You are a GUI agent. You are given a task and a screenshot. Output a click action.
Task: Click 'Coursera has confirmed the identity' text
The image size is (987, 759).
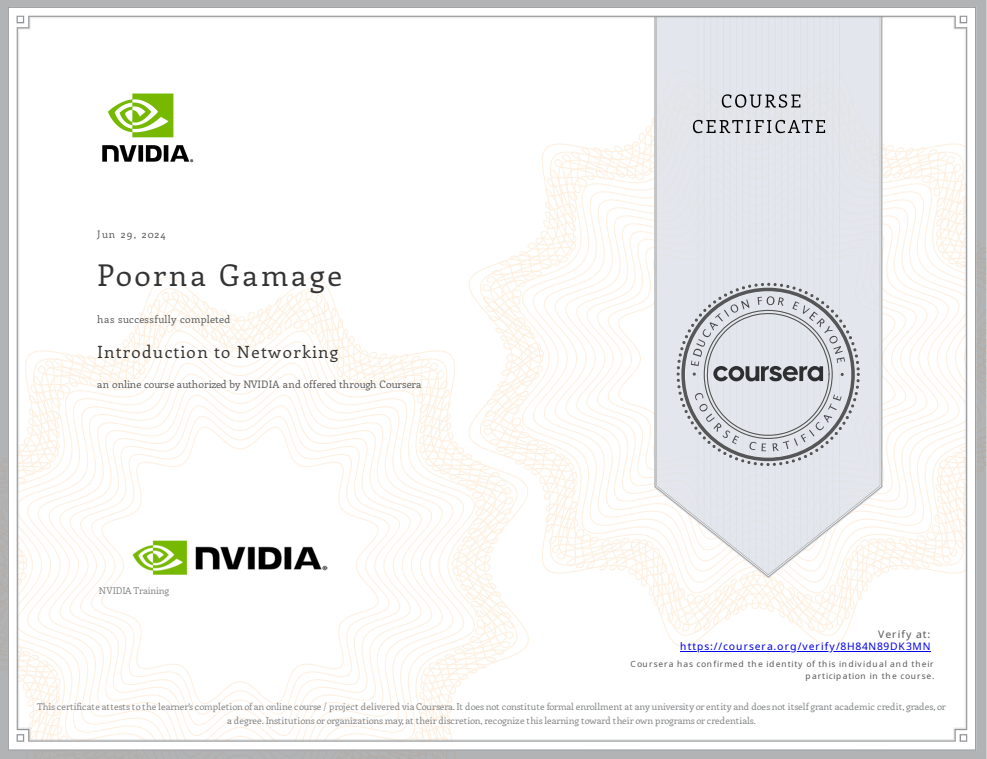[x=782, y=670]
